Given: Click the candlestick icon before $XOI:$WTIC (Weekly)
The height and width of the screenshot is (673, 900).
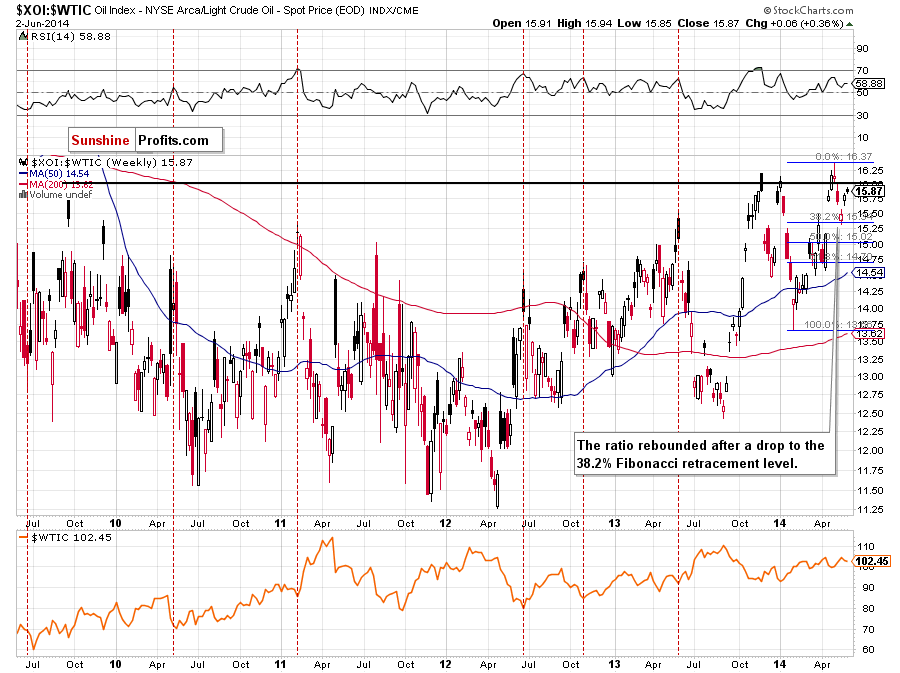Looking at the screenshot, I should tap(24, 162).
